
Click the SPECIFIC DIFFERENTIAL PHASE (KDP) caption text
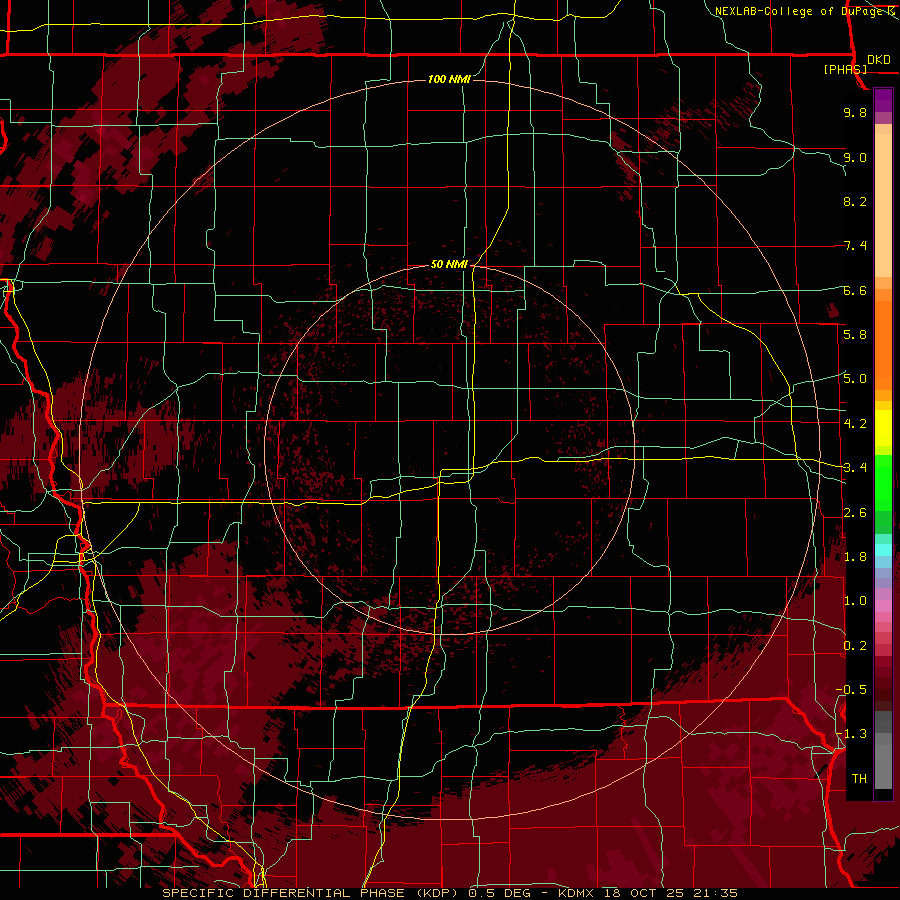tap(312, 893)
